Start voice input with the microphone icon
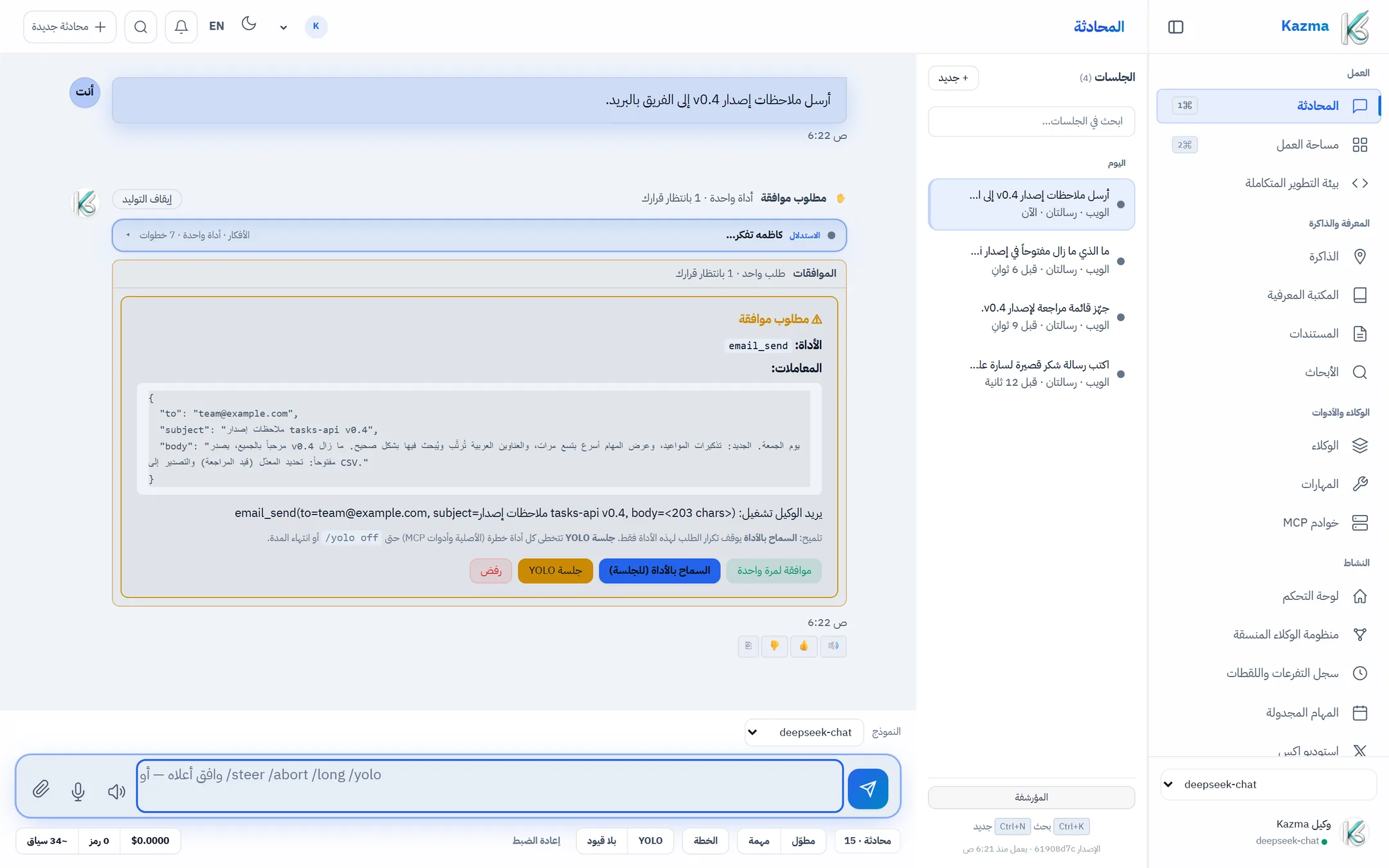Image resolution: width=1389 pixels, height=868 pixels. pos(78,791)
